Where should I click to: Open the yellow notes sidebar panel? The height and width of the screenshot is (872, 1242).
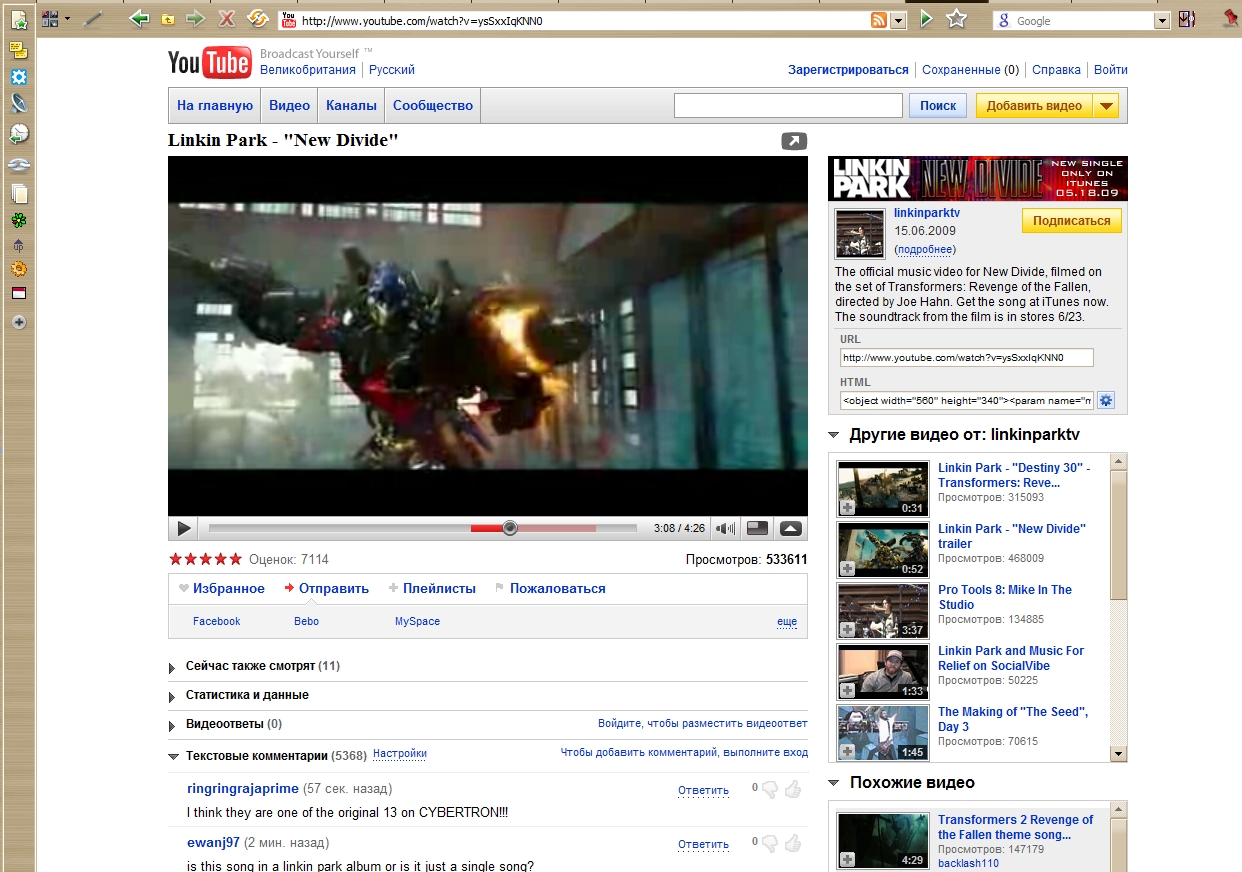pyautogui.click(x=19, y=49)
